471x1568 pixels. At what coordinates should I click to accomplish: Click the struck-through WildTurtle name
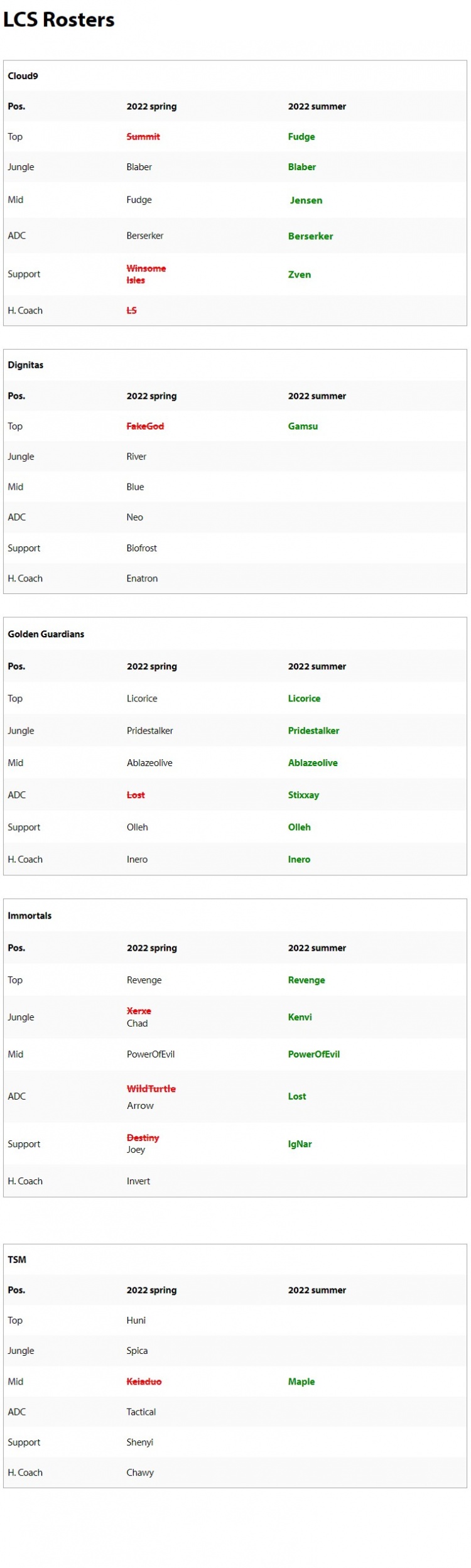pyautogui.click(x=151, y=1089)
